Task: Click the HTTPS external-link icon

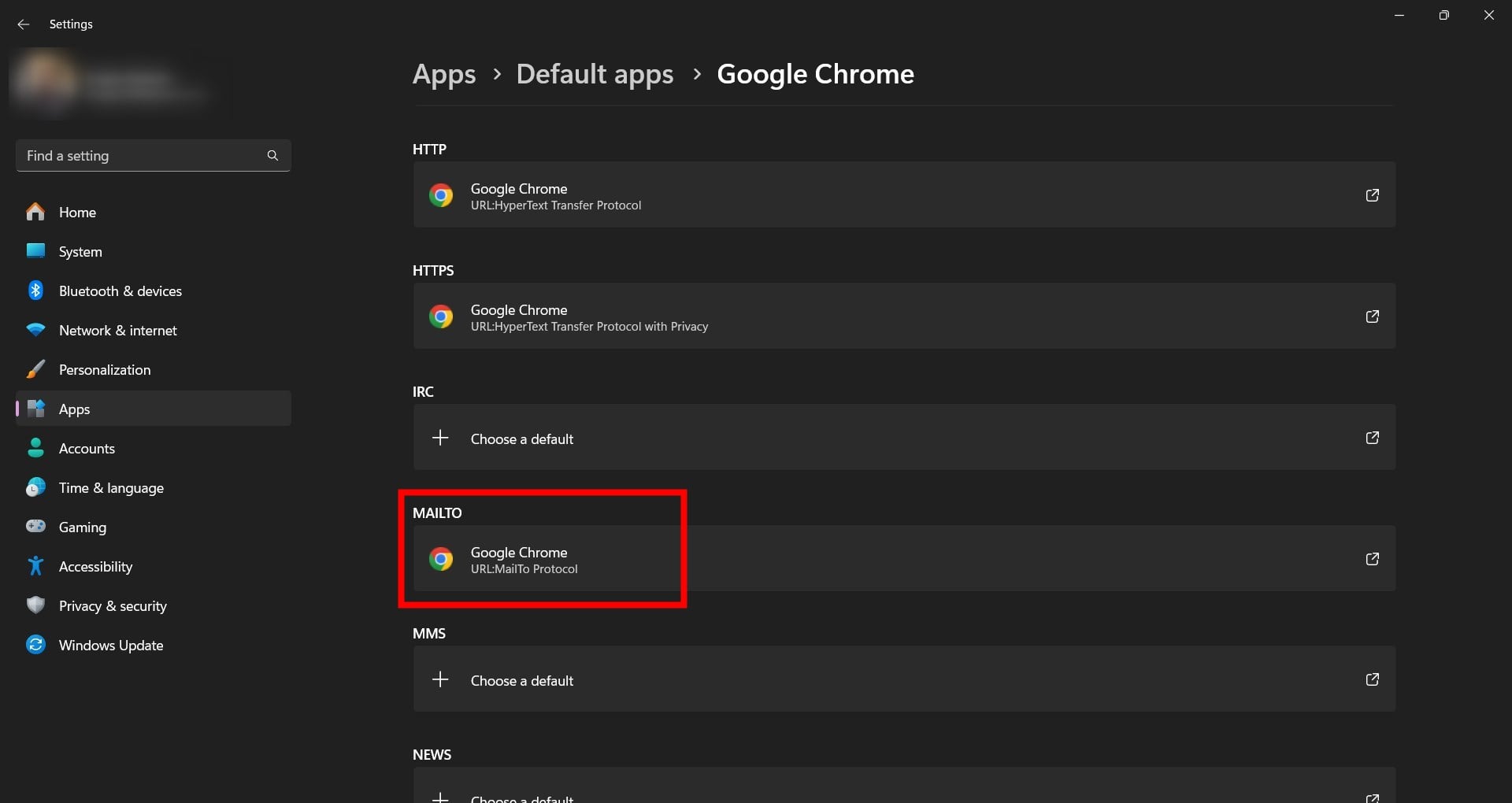Action: 1372,316
